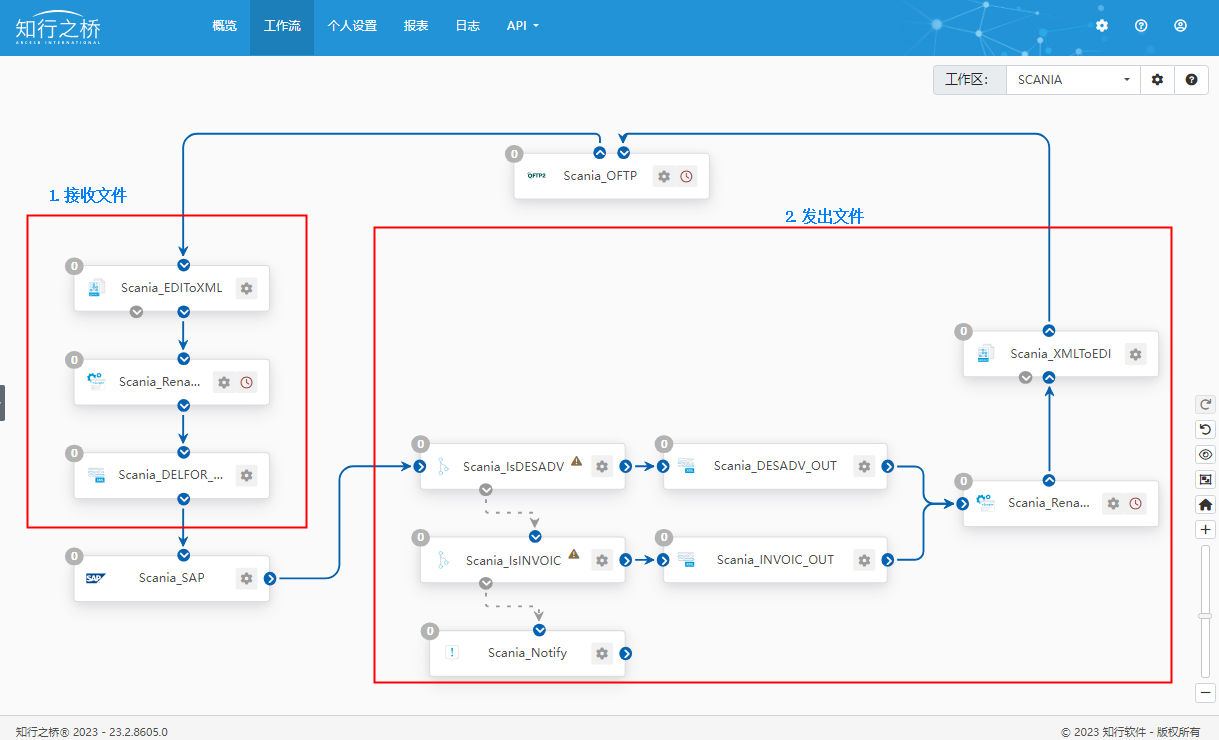Viewport: 1219px width, 740px height.
Task: Click gray down chevron under Scania_XMLToEDI
Action: 1025,378
